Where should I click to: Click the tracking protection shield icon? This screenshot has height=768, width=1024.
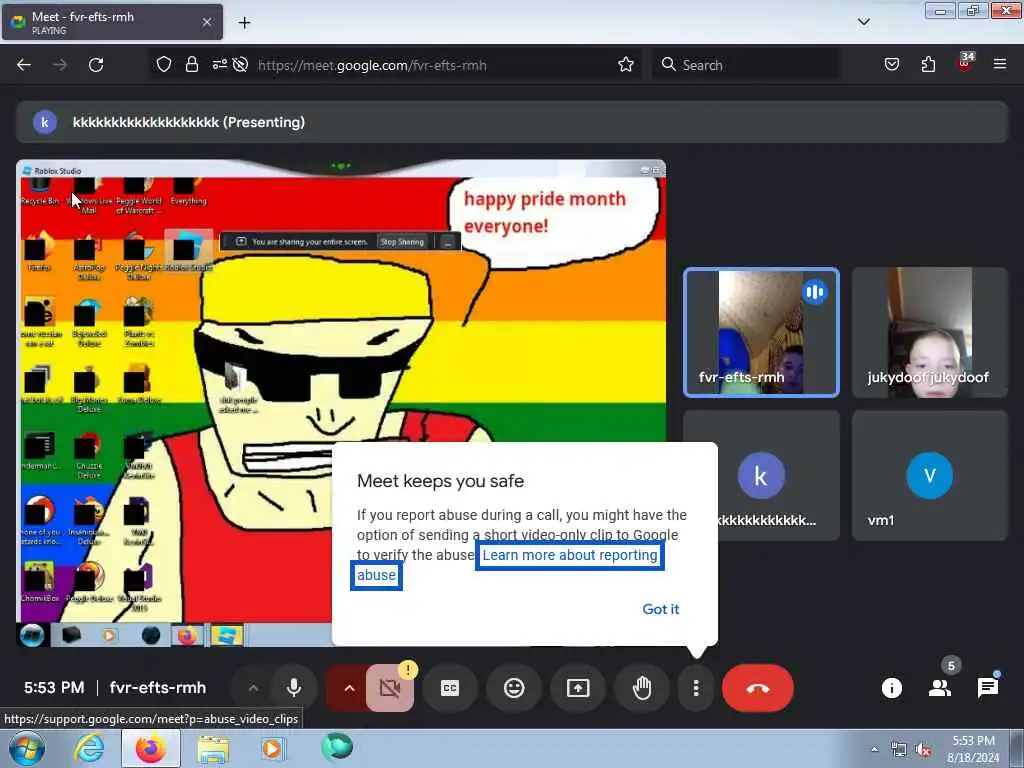tap(164, 65)
